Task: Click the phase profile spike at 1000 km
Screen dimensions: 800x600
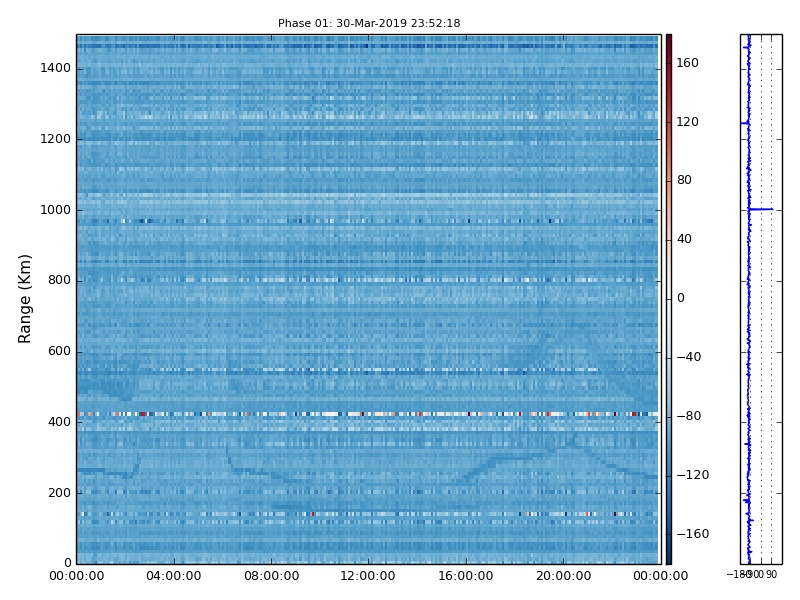Action: point(761,209)
